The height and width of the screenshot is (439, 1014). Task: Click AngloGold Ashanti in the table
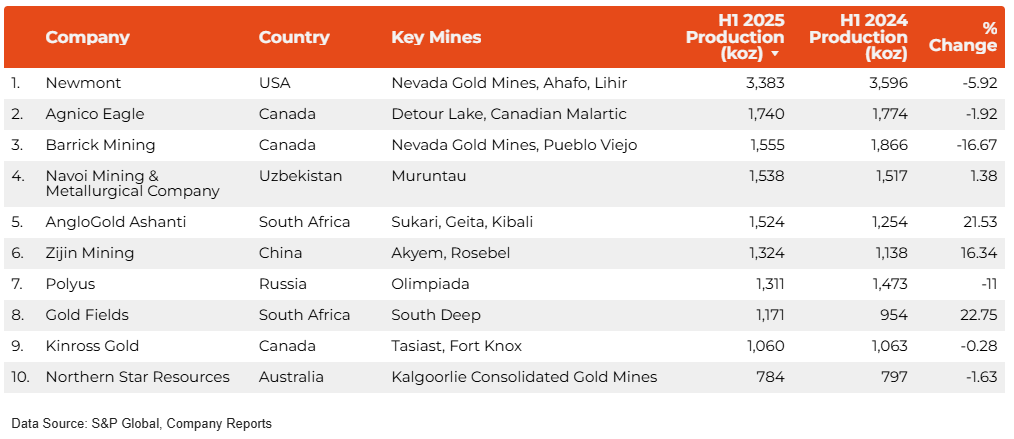[116, 222]
